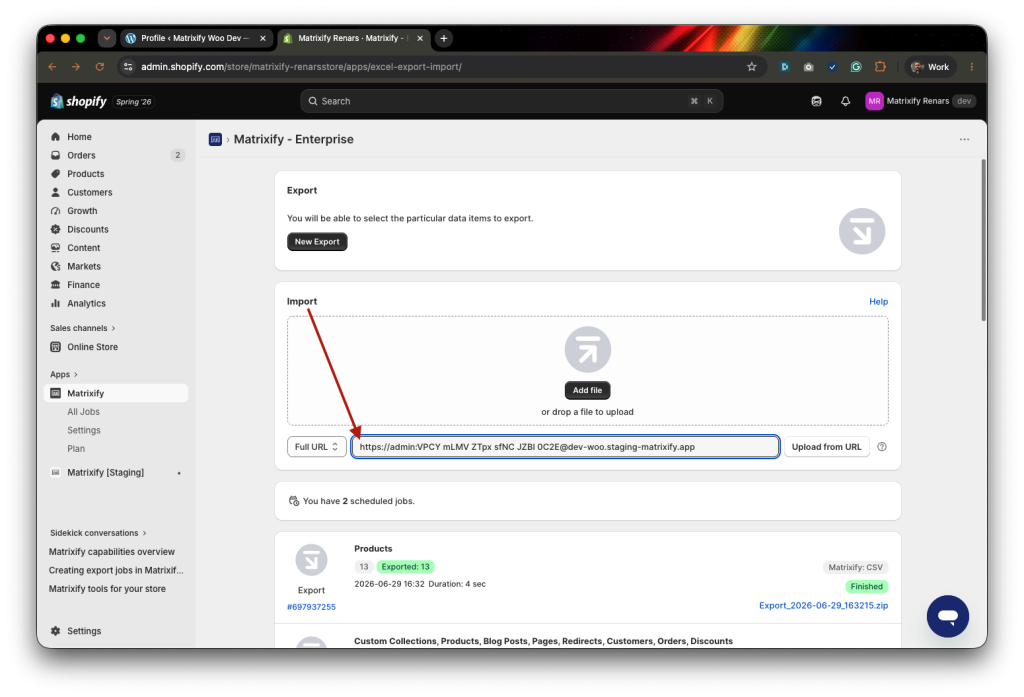Open Customers section
1024x697 pixels.
89,192
